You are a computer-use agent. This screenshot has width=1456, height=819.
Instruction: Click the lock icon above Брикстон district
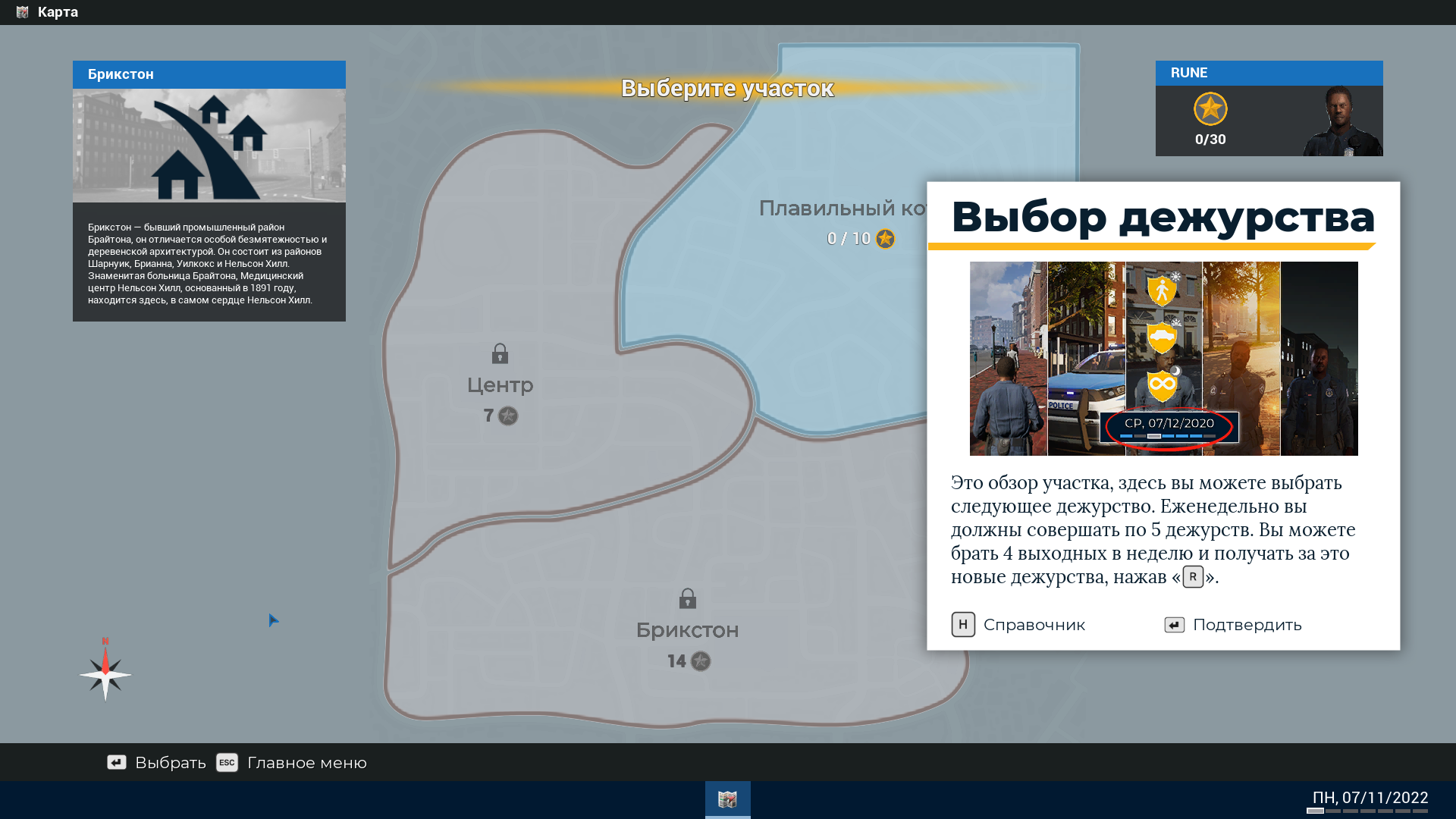tap(687, 599)
